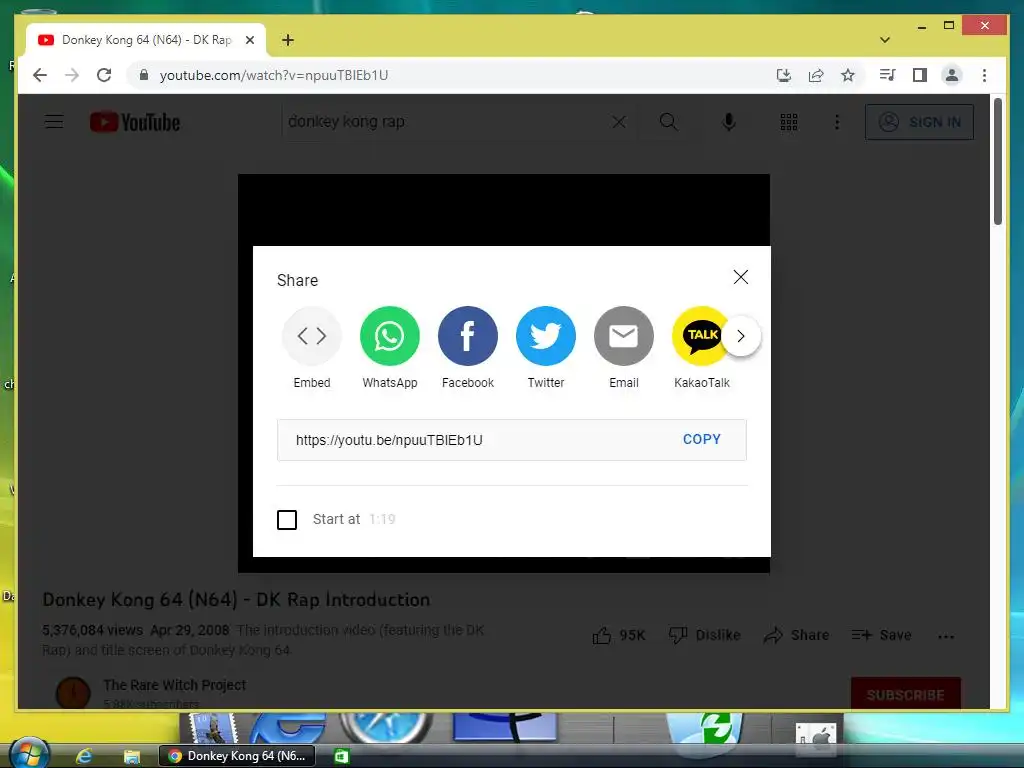Install app icon in address bar
The width and height of the screenshot is (1024, 768).
[x=784, y=75]
